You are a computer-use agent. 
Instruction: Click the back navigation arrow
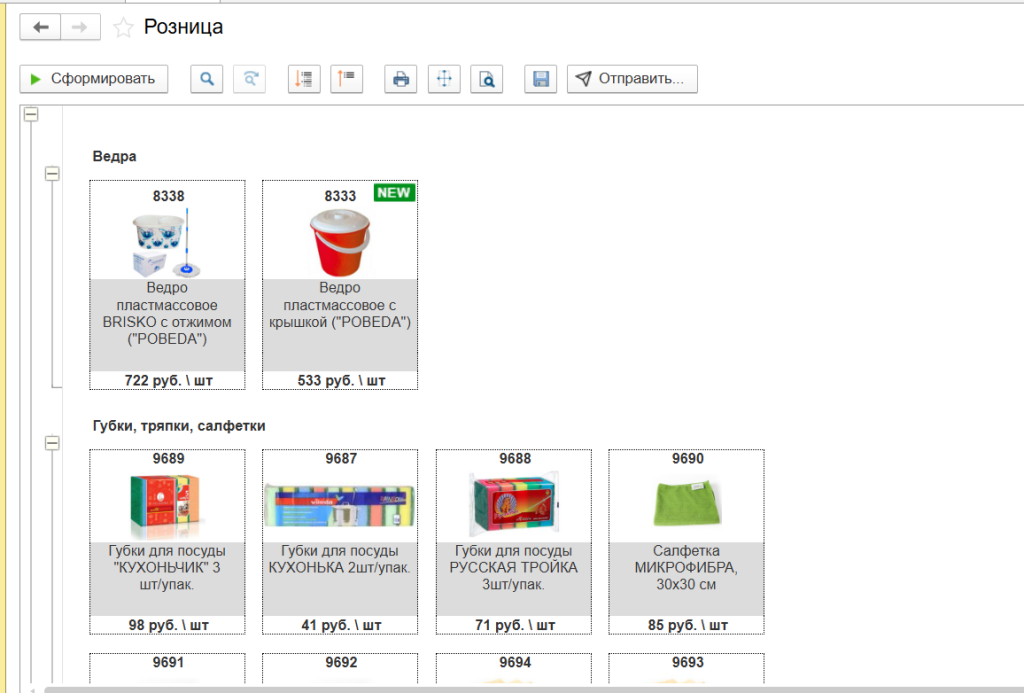point(41,28)
